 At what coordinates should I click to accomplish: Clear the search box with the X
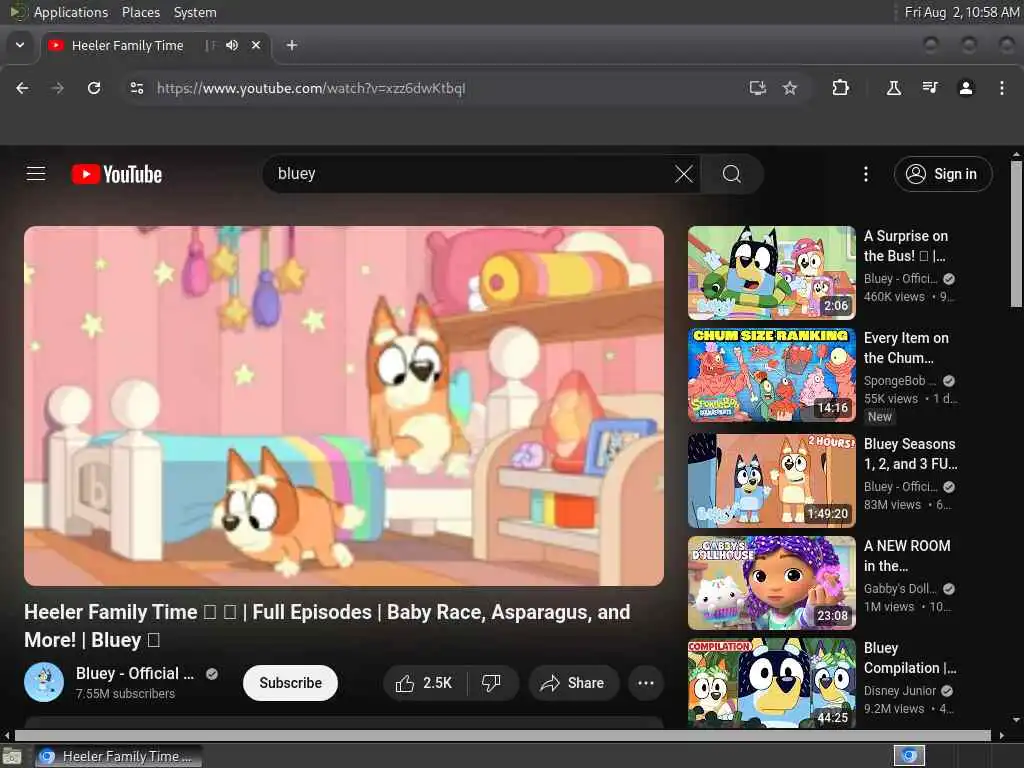pos(683,174)
